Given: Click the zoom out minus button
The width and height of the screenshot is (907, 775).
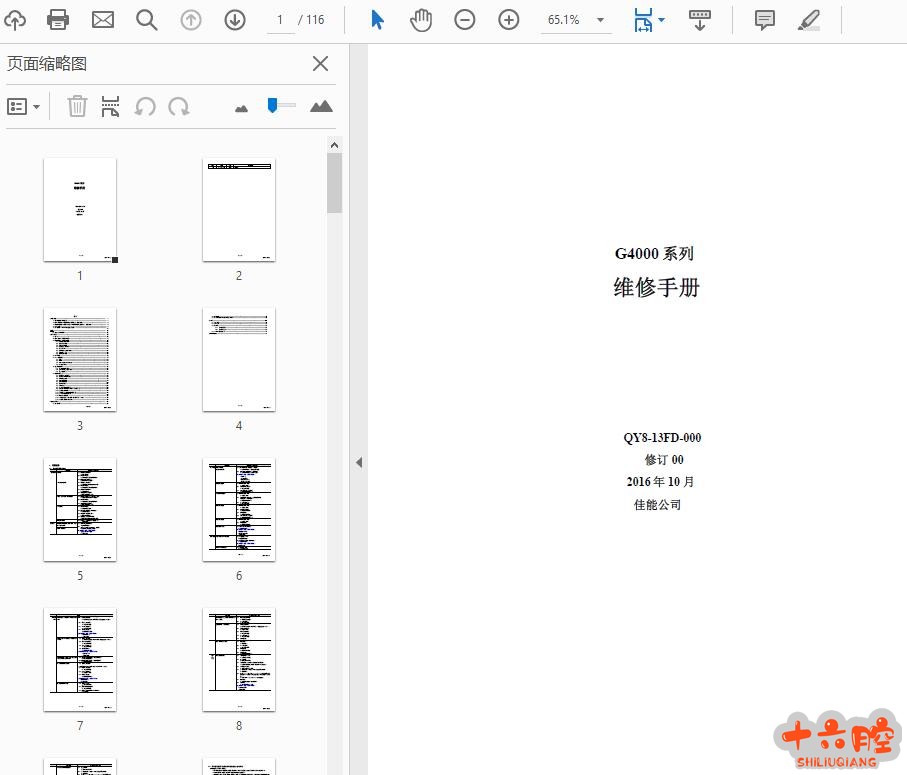Looking at the screenshot, I should point(465,20).
